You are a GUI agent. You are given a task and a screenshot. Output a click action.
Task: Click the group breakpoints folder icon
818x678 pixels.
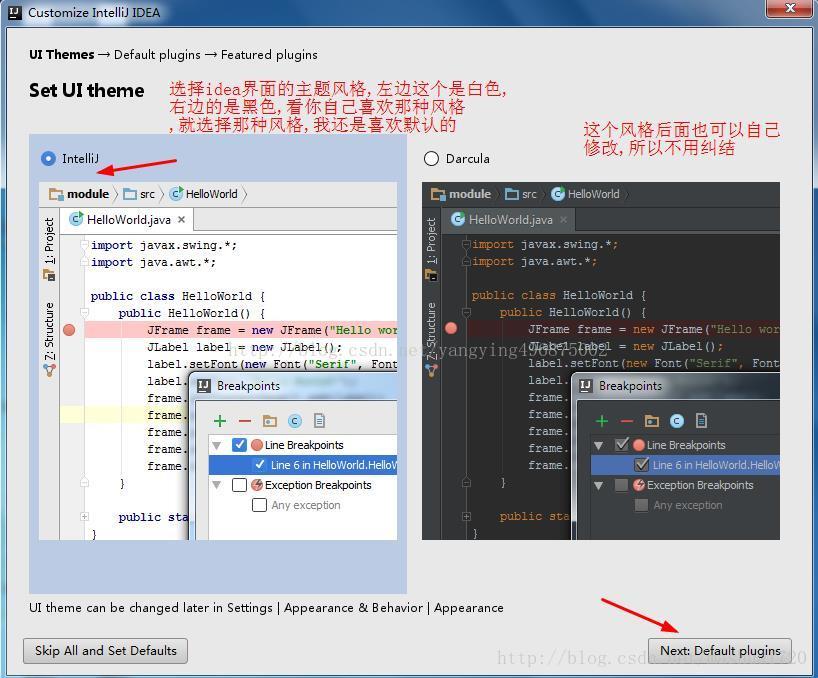pos(269,421)
